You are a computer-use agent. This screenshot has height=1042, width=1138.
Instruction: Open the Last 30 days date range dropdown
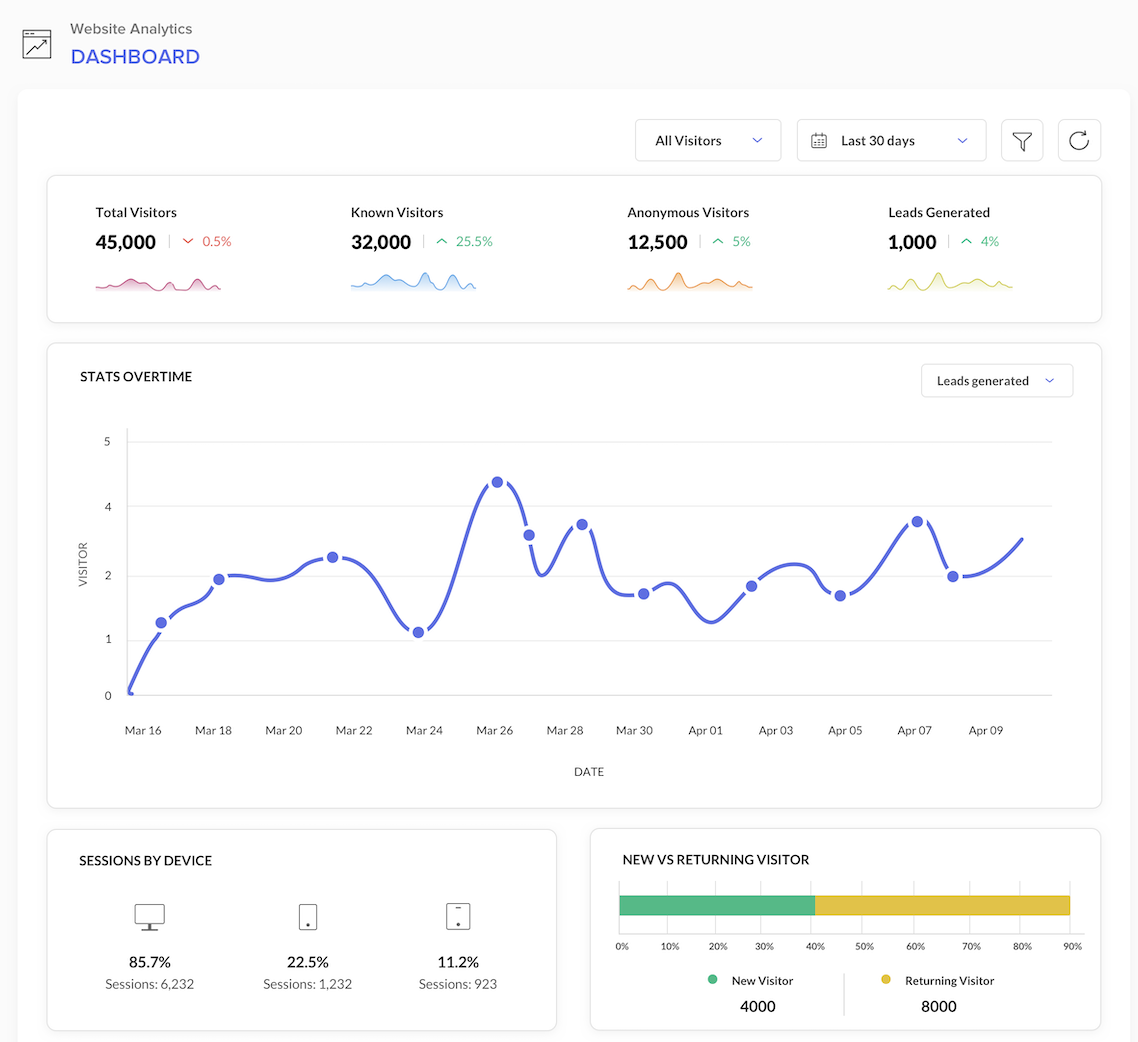pos(890,140)
